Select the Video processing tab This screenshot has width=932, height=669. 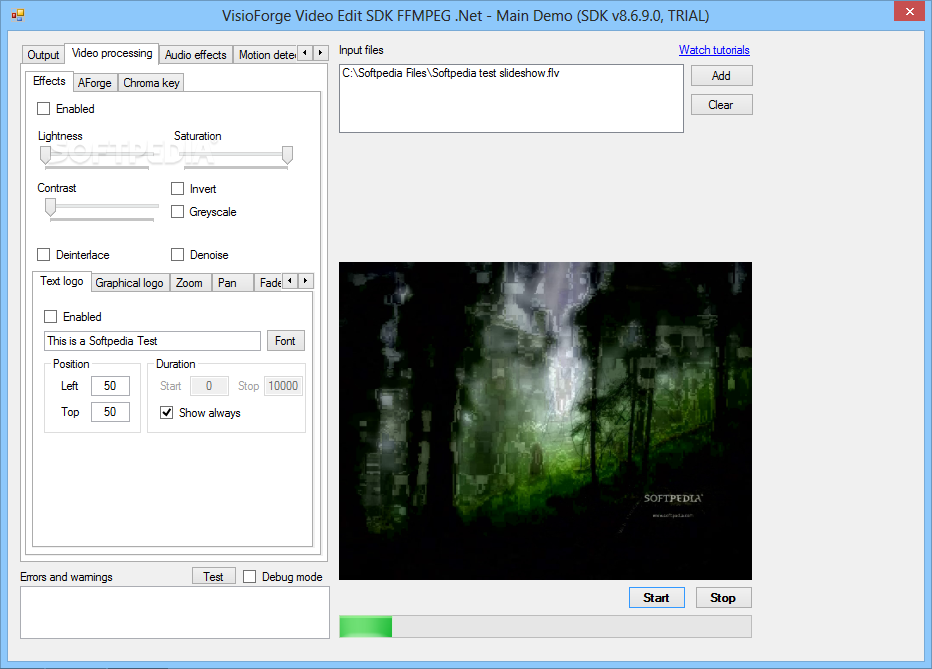click(x=112, y=53)
